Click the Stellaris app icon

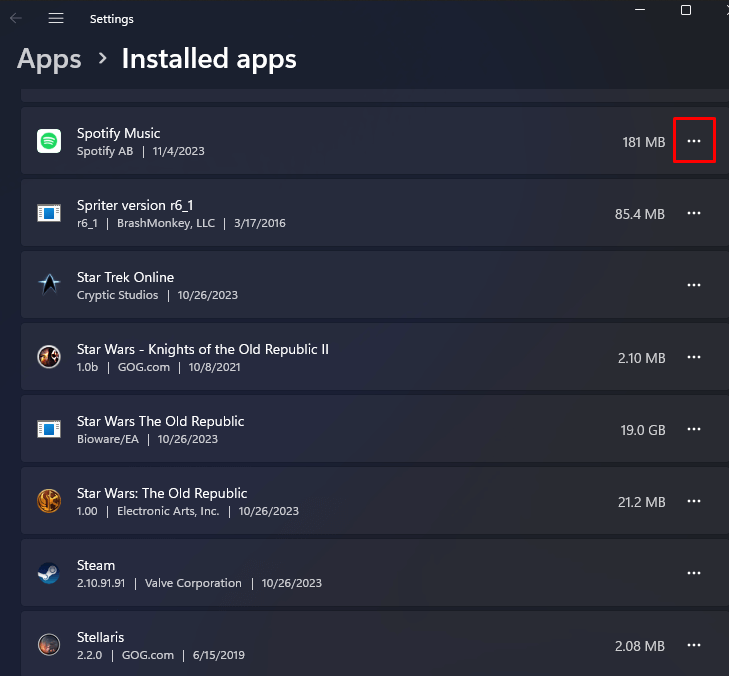[x=49, y=645]
